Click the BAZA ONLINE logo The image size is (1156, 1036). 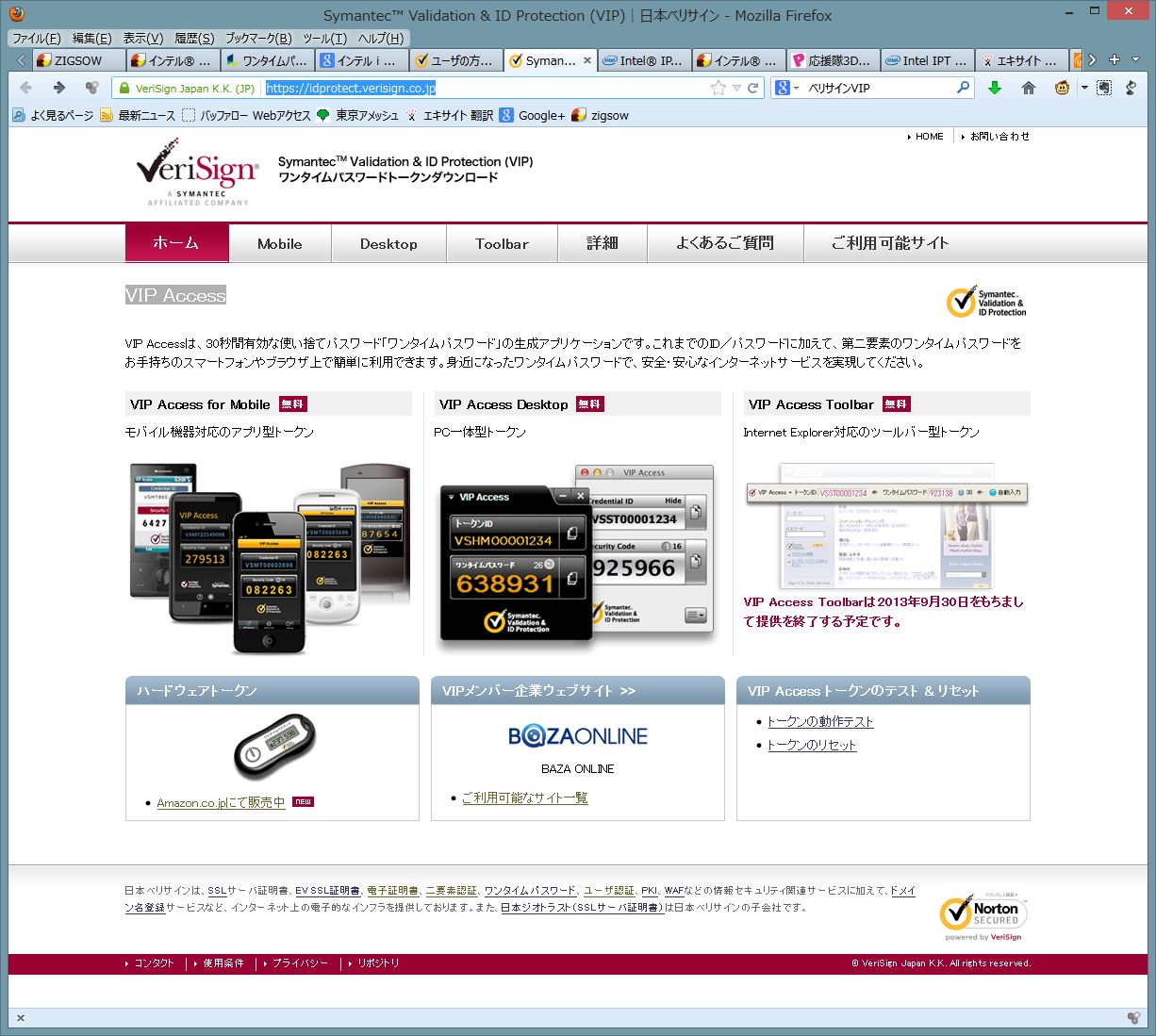coord(578,736)
